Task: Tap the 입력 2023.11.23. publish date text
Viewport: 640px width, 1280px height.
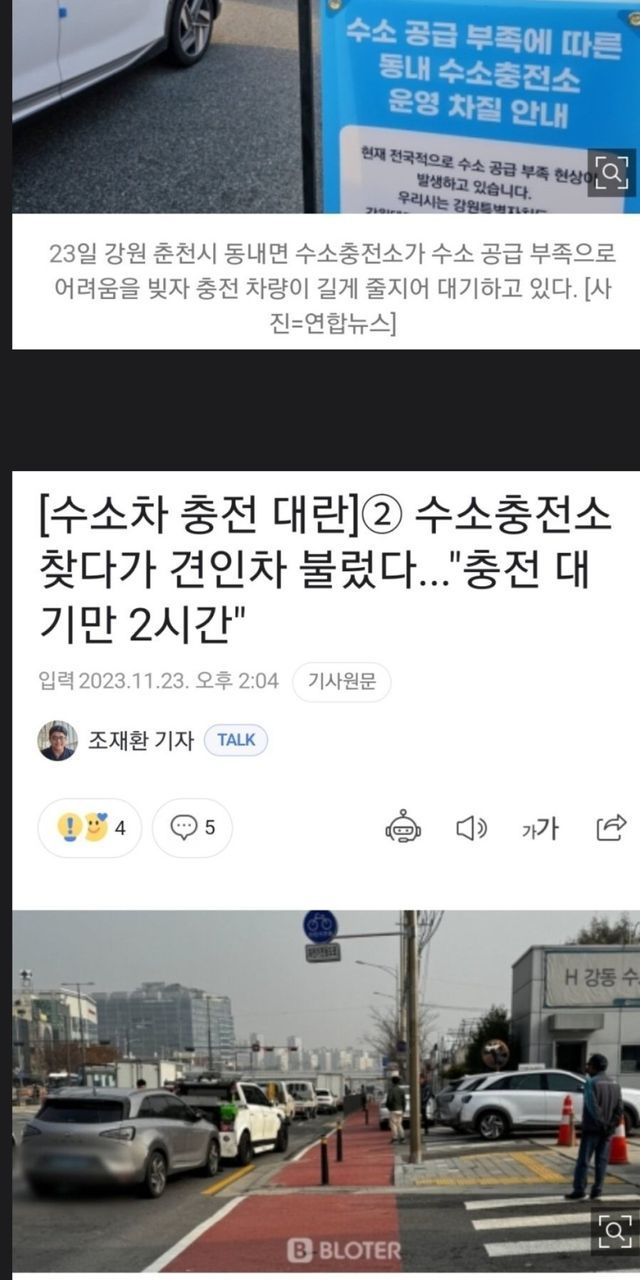Action: pos(159,682)
